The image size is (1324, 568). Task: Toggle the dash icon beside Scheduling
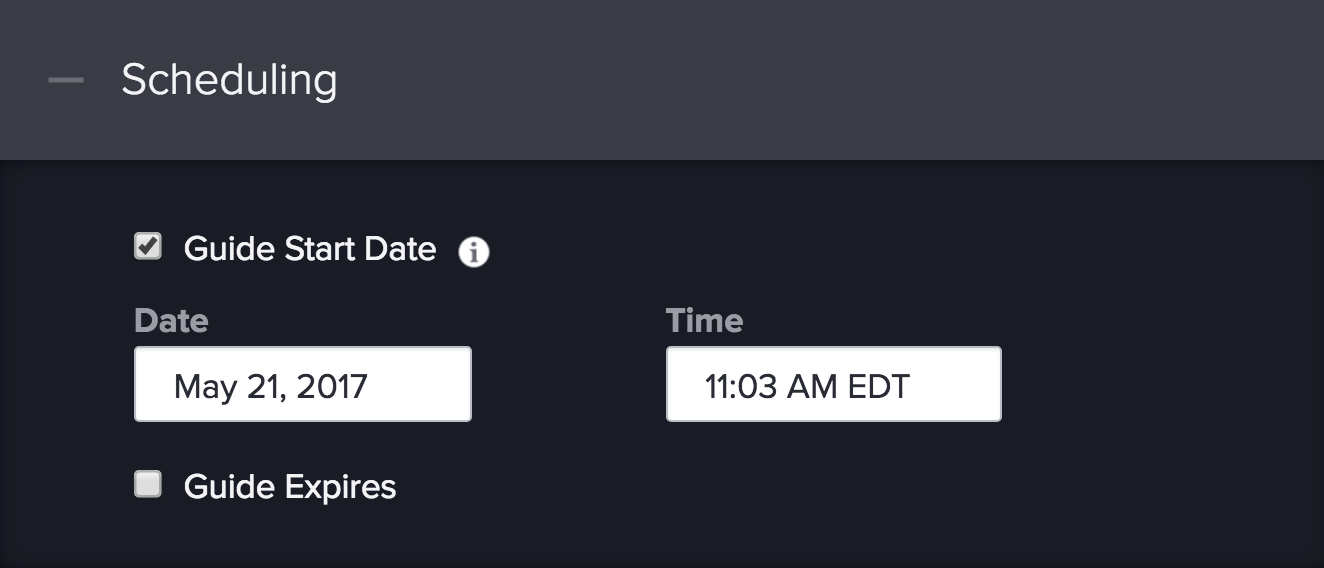click(66, 80)
